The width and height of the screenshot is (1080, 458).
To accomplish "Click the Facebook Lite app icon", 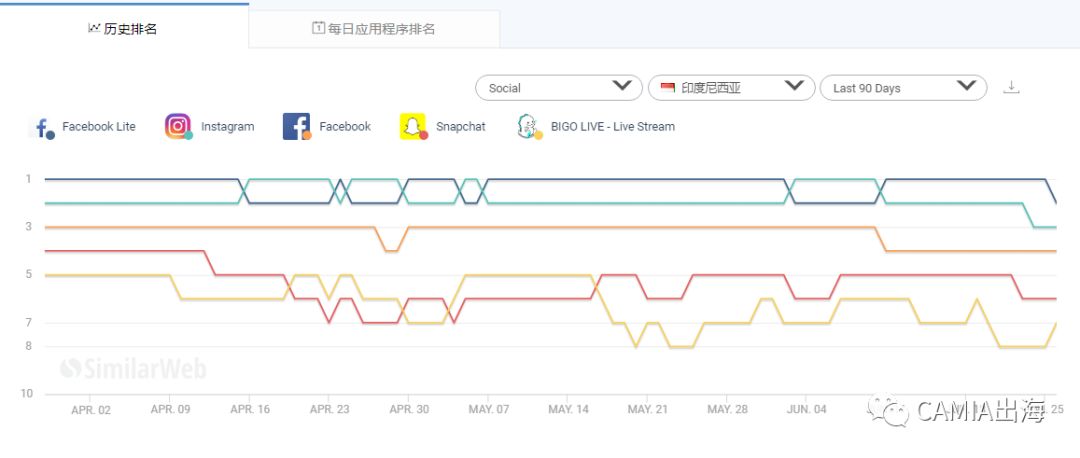I will pyautogui.click(x=44, y=127).
